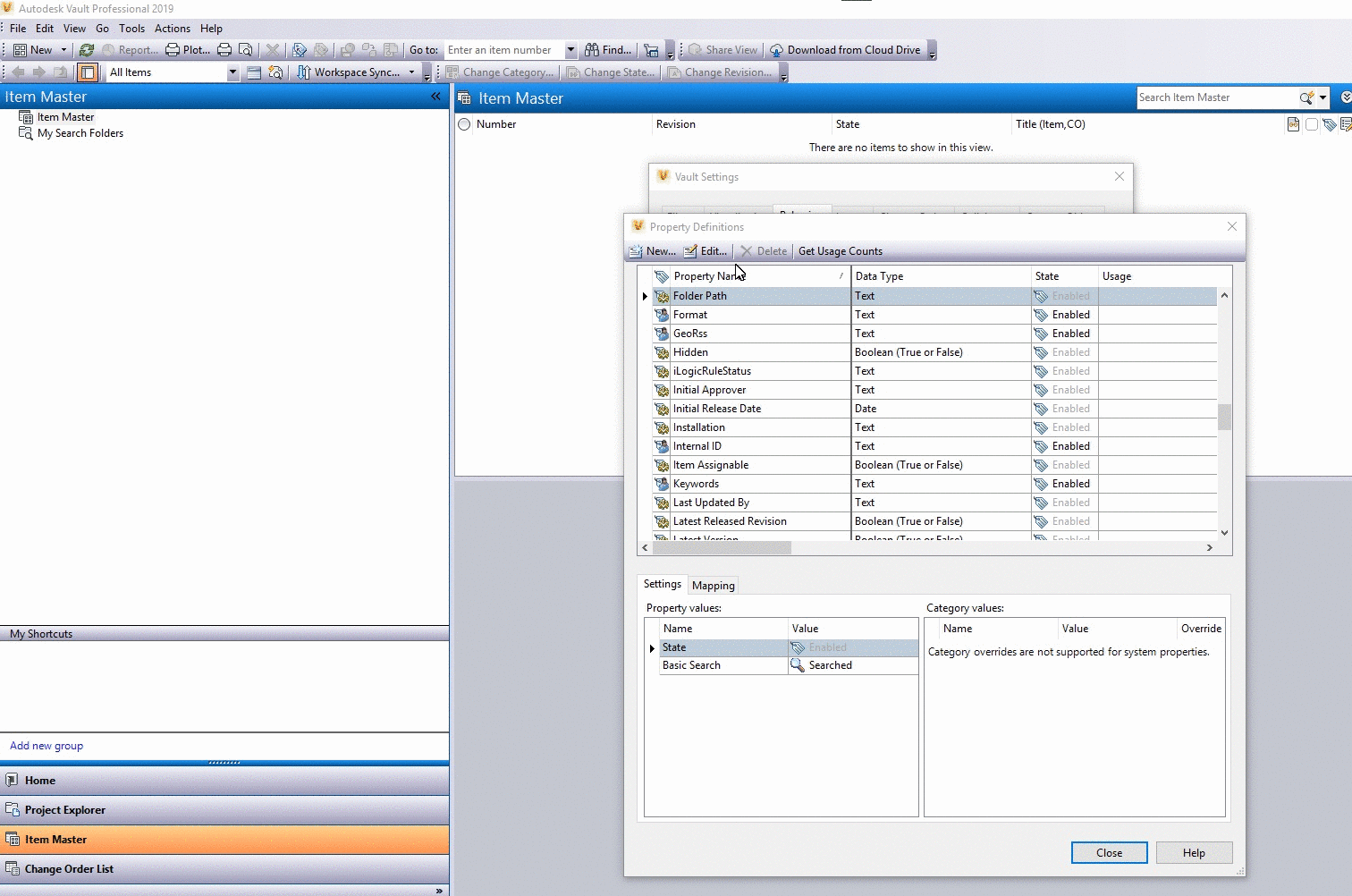Click the Initial Approver property icon
The width and height of the screenshot is (1352, 896).
click(x=662, y=390)
